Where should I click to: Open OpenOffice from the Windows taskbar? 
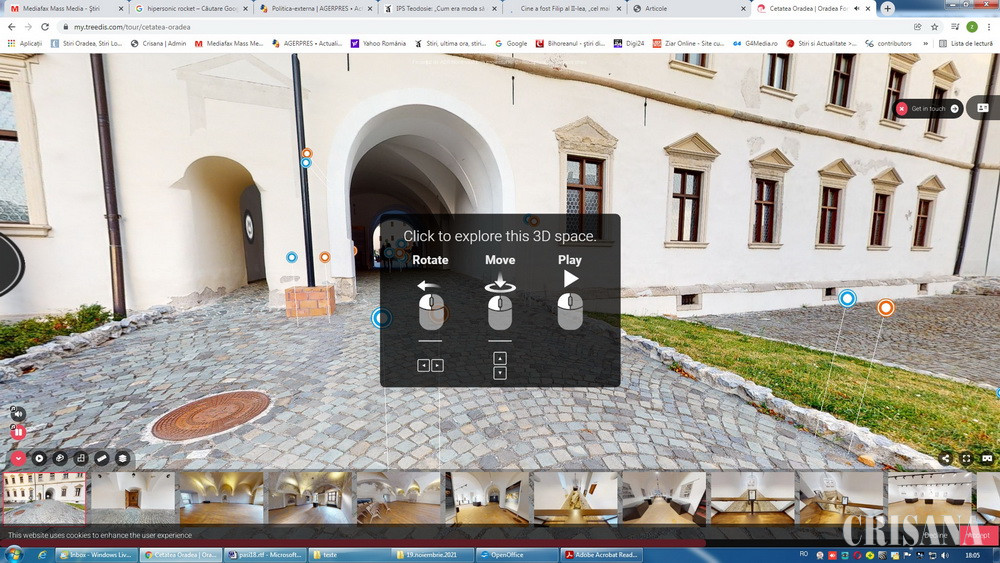point(517,555)
